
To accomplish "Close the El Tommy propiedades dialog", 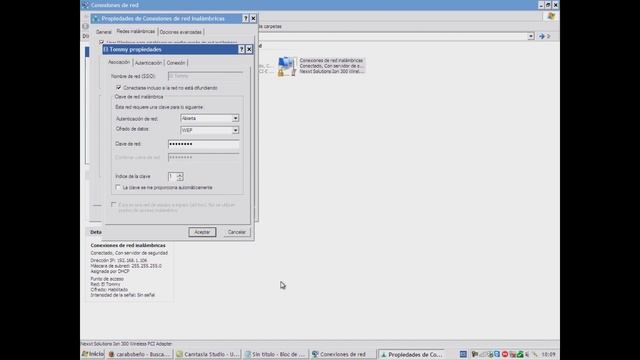I will pyautogui.click(x=249, y=49).
